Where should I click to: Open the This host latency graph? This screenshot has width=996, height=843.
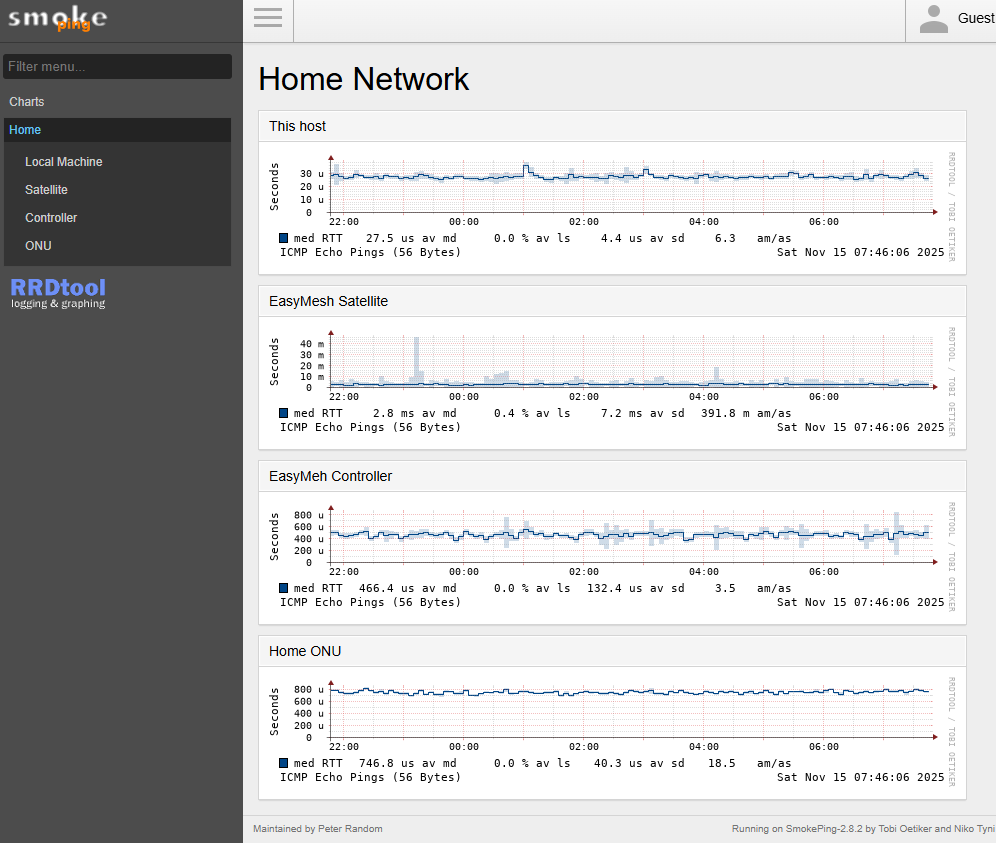(x=612, y=206)
